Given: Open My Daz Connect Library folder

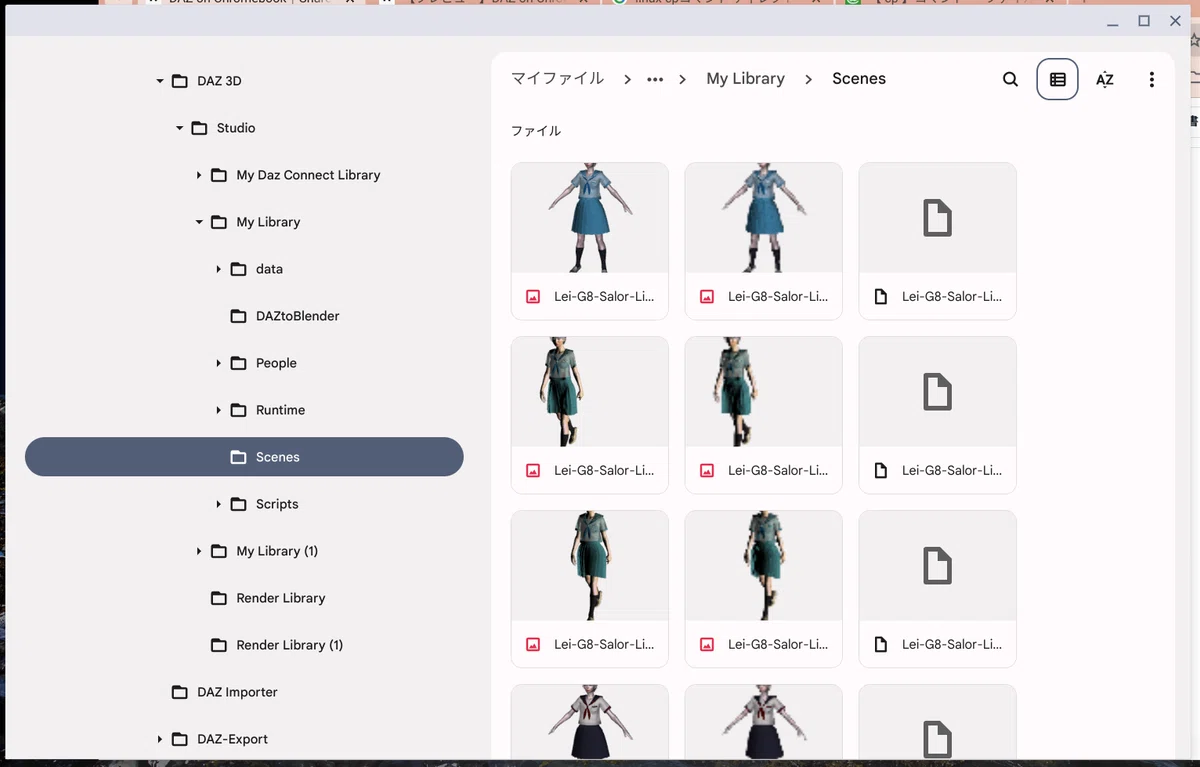Looking at the screenshot, I should pos(244,175).
